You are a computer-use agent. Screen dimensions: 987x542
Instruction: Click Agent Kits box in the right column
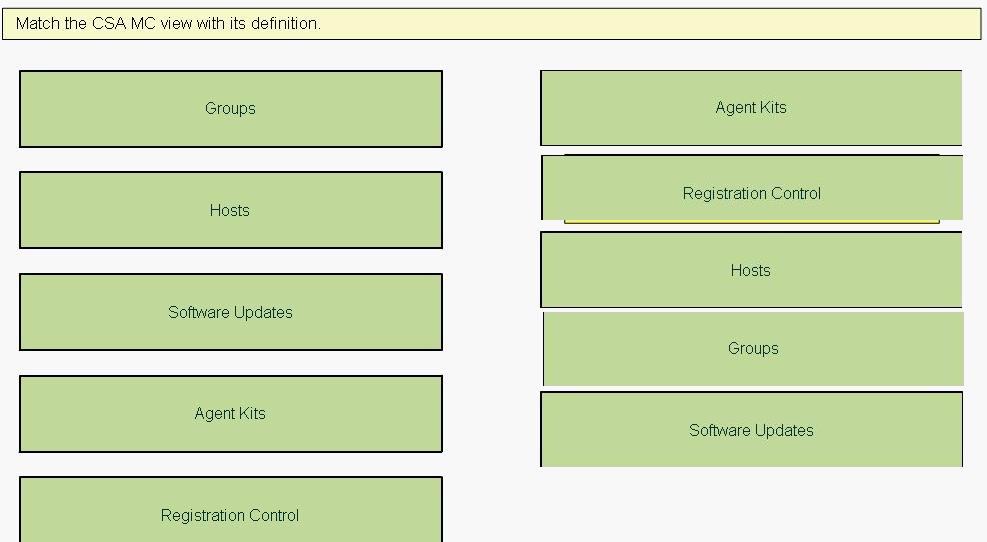[751, 108]
